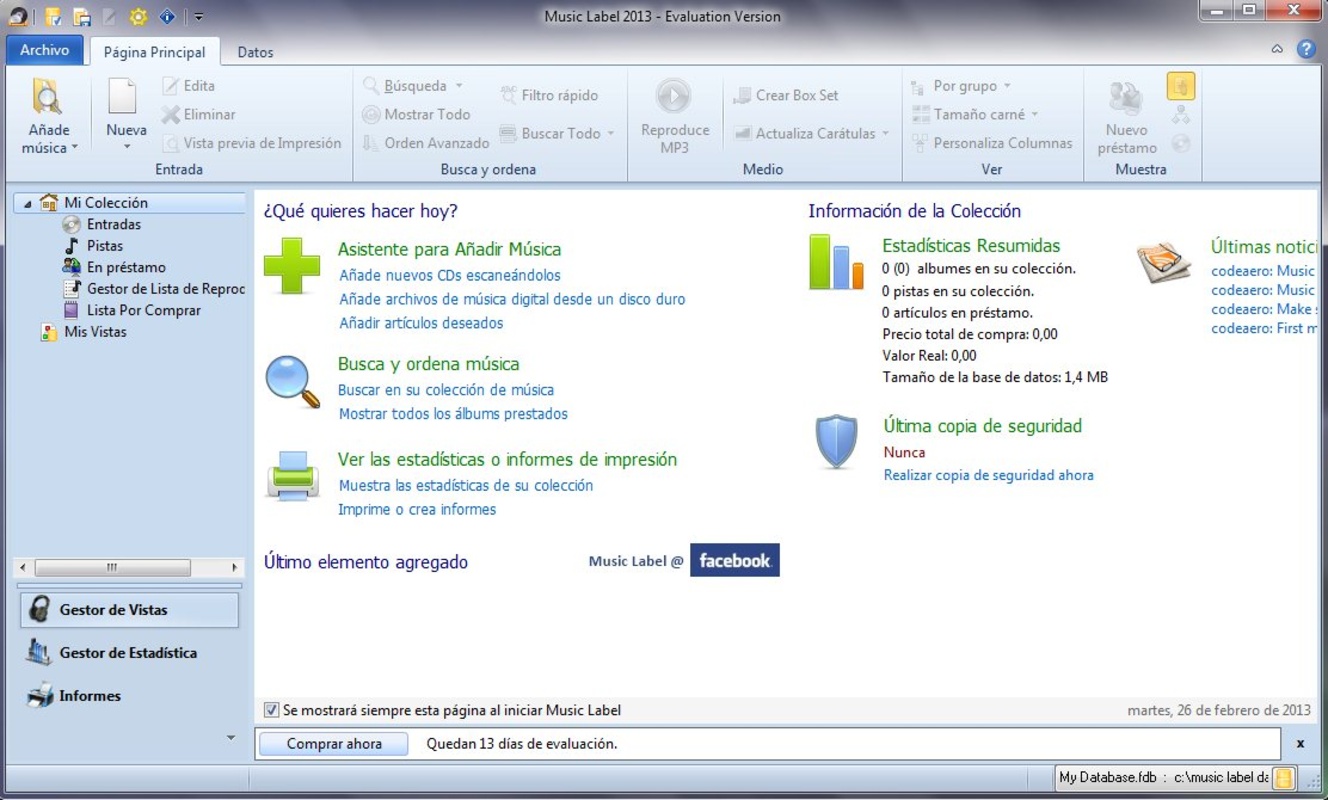
Task: Click Imprime o crea informes link
Action: pyautogui.click(x=417, y=509)
